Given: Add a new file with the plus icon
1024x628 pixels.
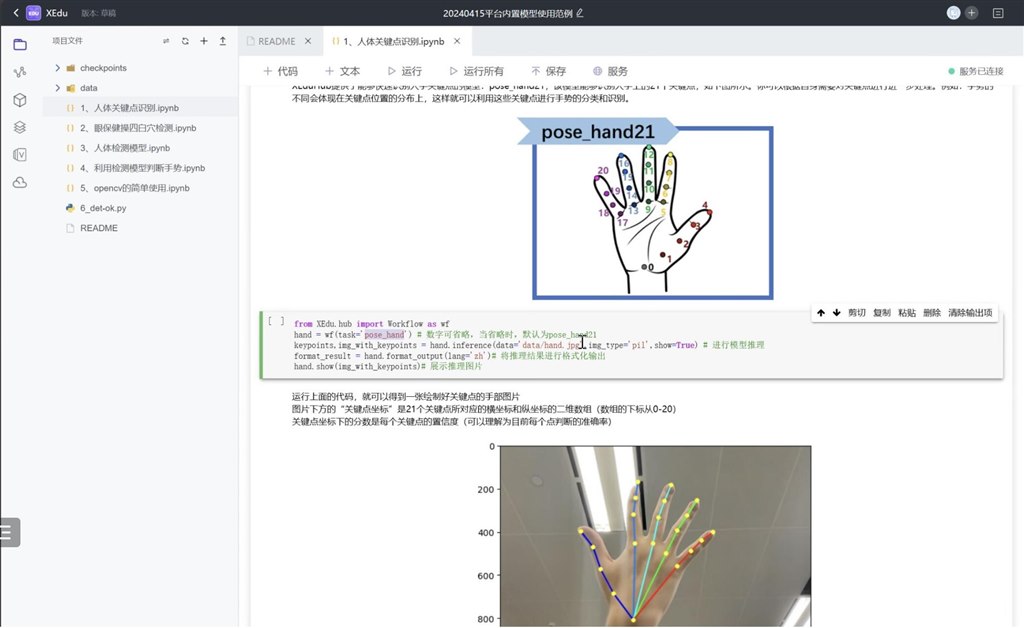Looking at the screenshot, I should [204, 40].
